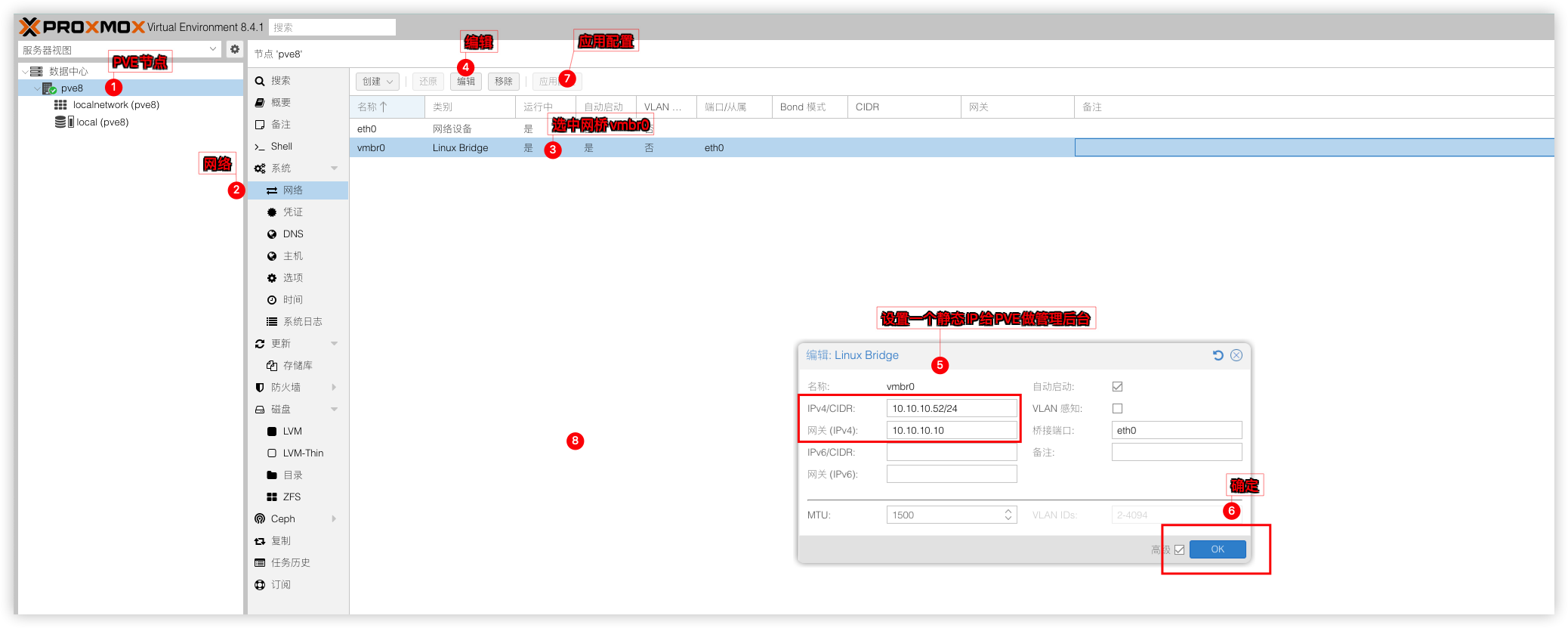Open the Network (网络) menu item
Screen dimensions: 1568x628
click(298, 190)
